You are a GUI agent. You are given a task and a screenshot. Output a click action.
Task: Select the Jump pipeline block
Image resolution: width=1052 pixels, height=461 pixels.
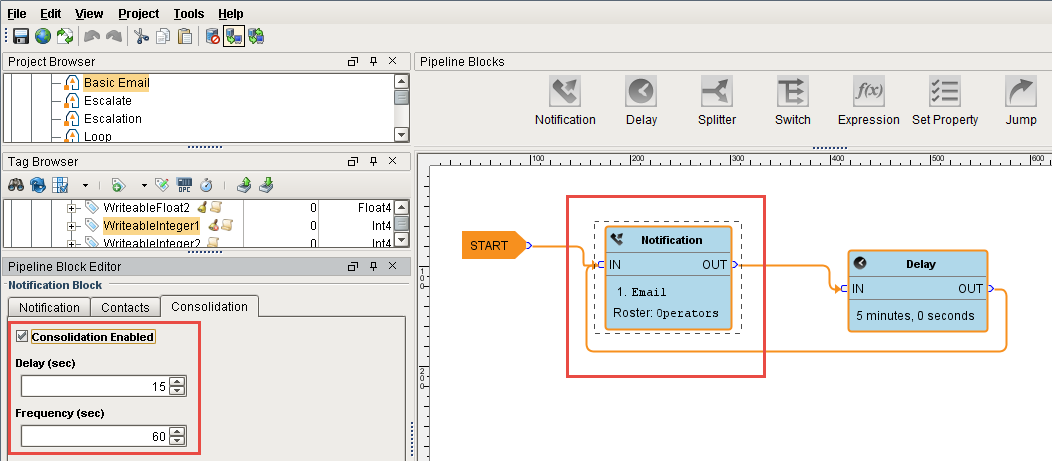coord(1021,93)
